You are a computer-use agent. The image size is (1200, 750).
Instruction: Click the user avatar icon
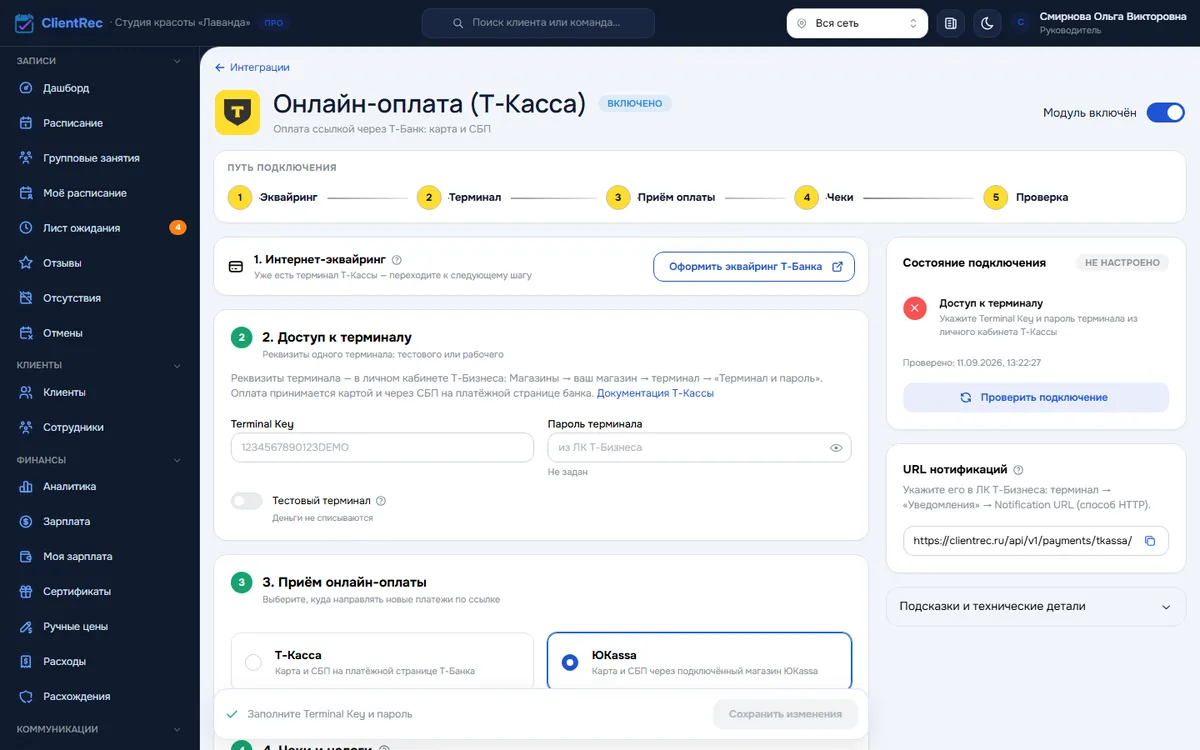point(1020,23)
